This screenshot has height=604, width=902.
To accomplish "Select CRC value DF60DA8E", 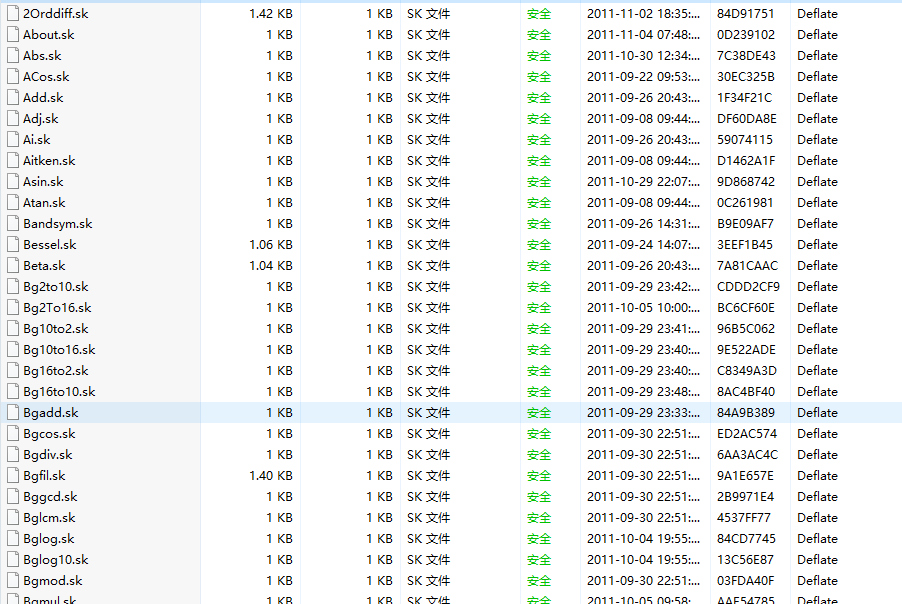I will pyautogui.click(x=747, y=118).
